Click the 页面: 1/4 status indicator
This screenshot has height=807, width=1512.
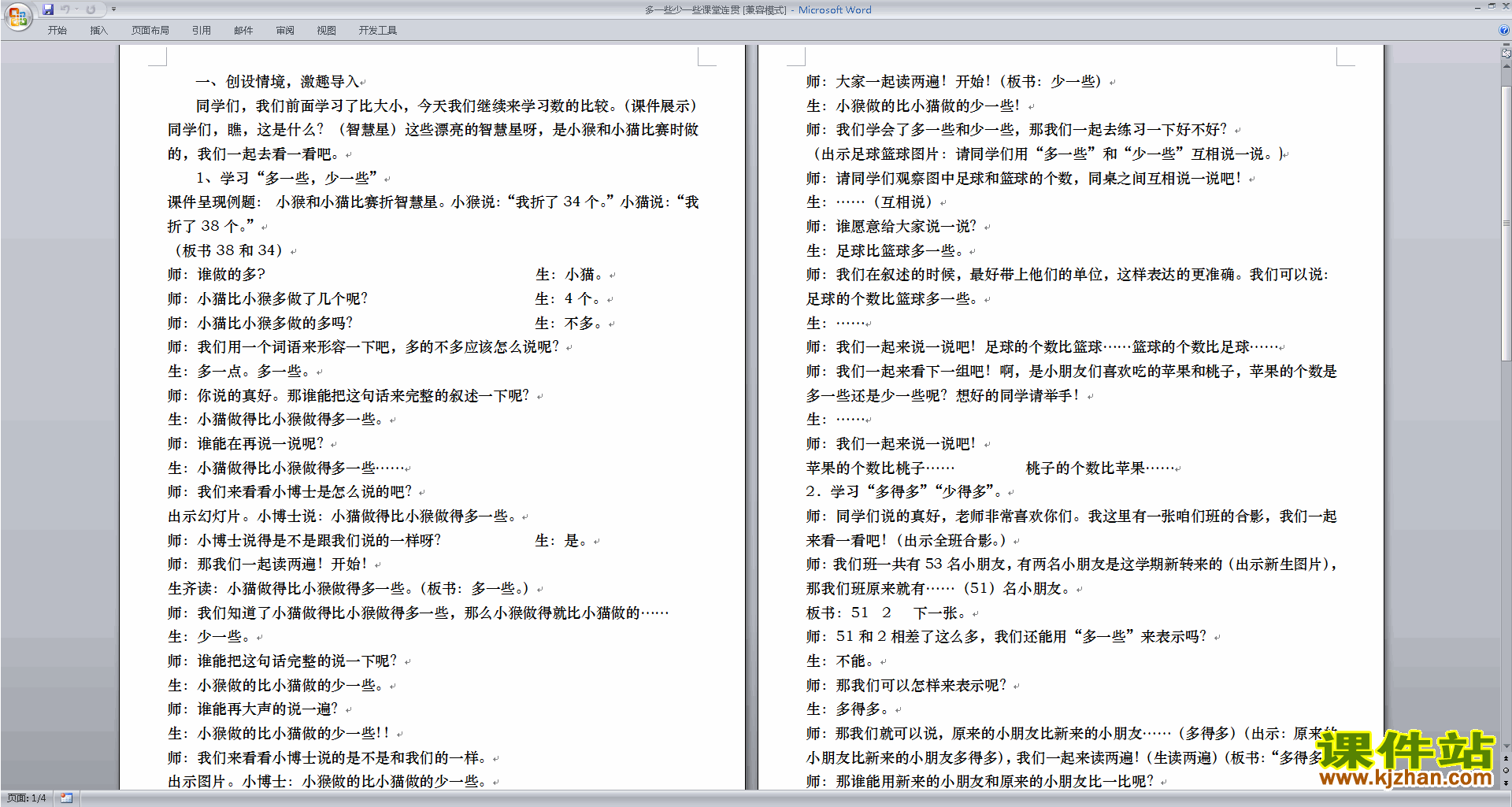27,798
